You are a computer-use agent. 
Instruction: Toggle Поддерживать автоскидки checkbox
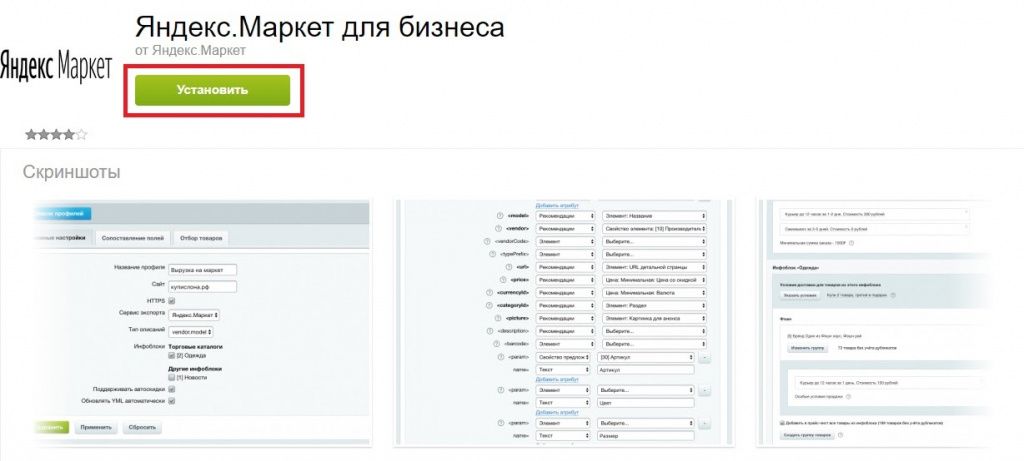[172, 389]
